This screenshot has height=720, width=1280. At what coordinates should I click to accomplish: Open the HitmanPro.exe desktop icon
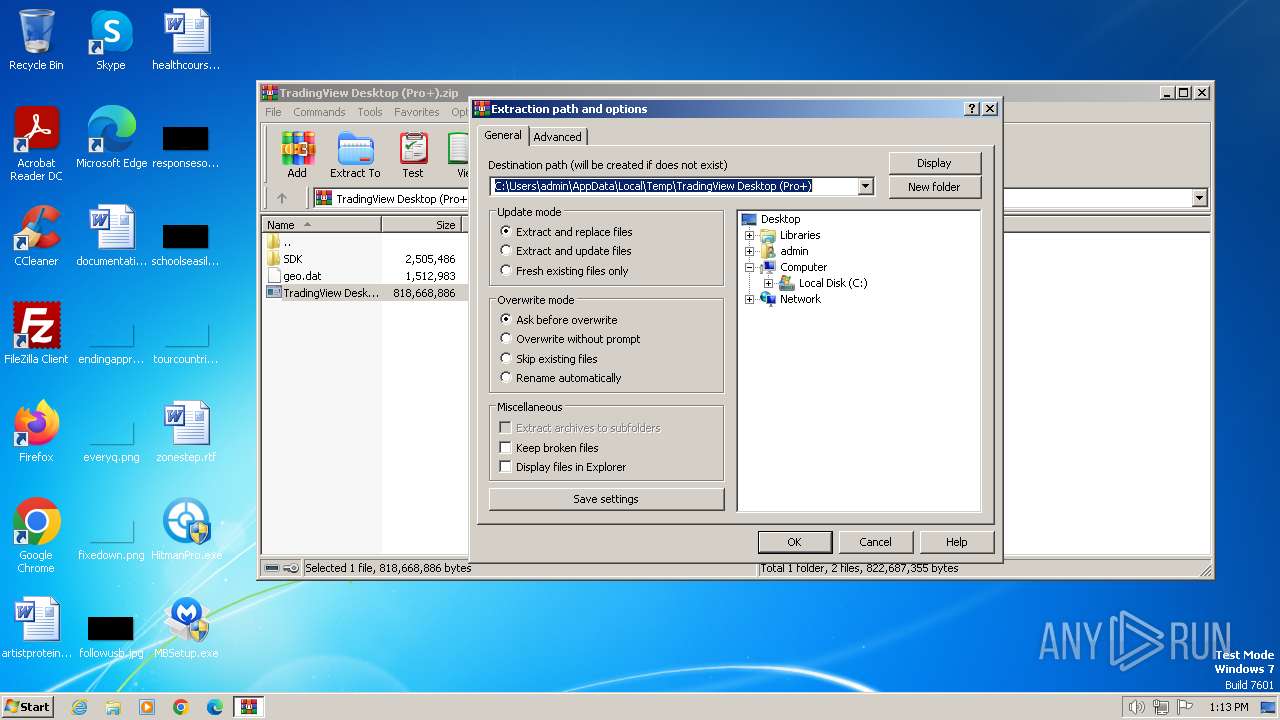[x=186, y=530]
